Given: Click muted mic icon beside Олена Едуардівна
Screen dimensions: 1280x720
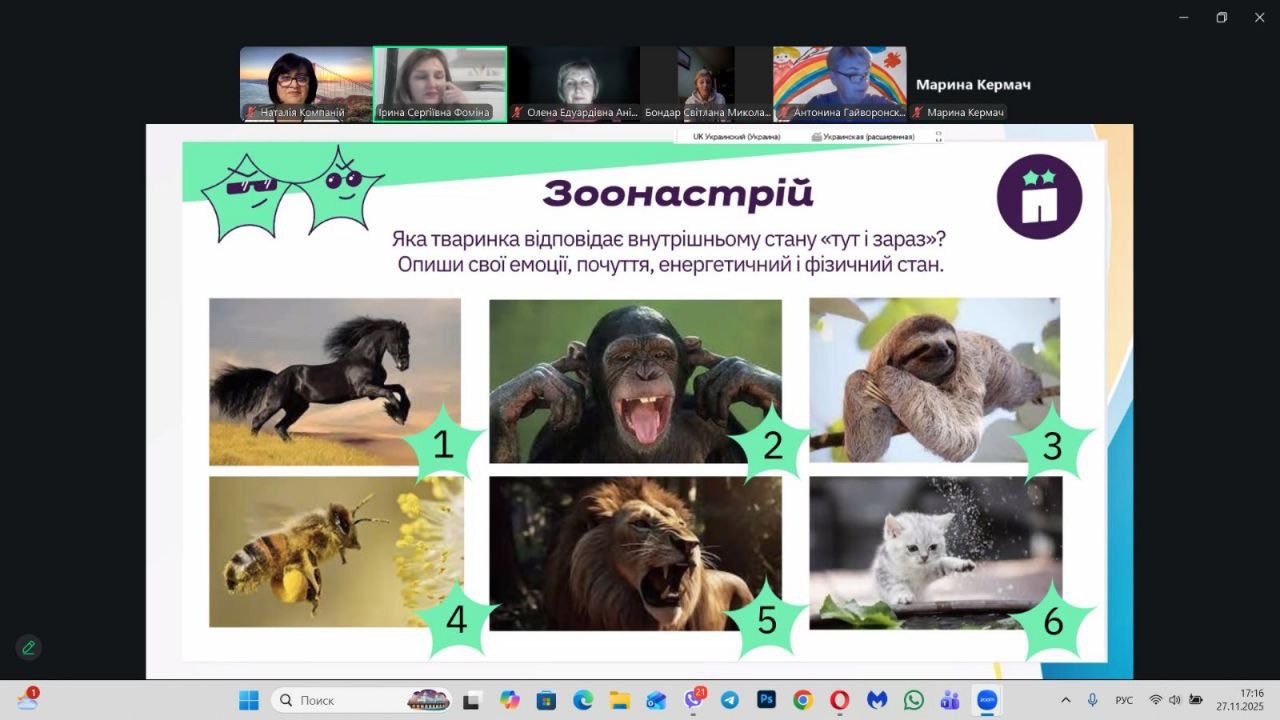Looking at the screenshot, I should pyautogui.click(x=518, y=113).
